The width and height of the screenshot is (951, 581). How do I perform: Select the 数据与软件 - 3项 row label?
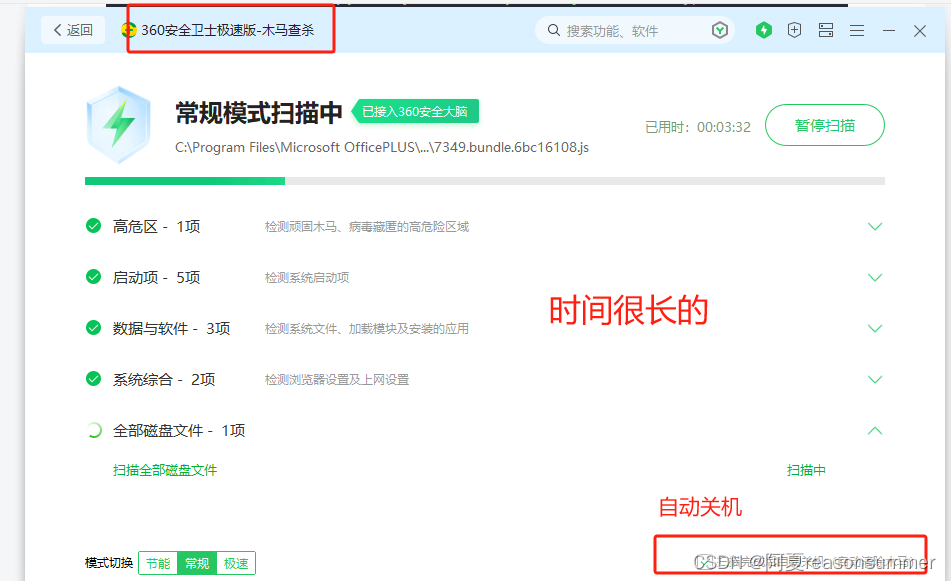172,329
